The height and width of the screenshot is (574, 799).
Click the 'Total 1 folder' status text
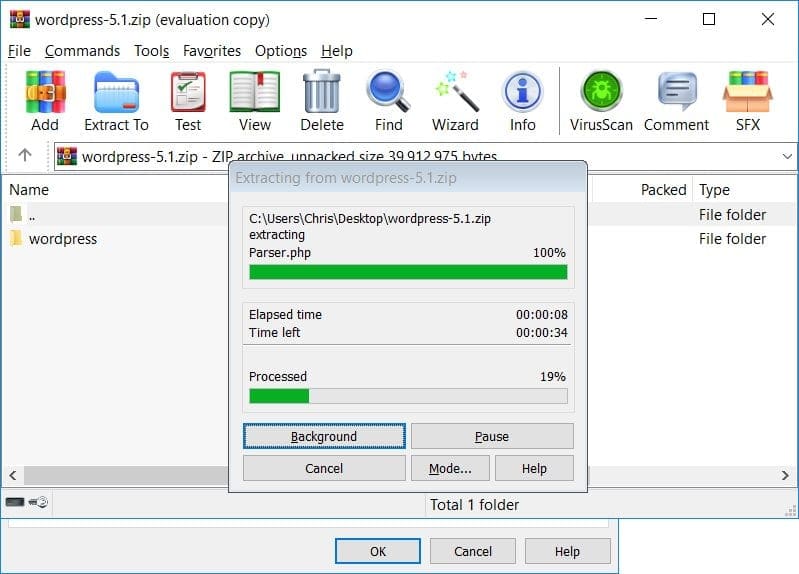(x=474, y=505)
